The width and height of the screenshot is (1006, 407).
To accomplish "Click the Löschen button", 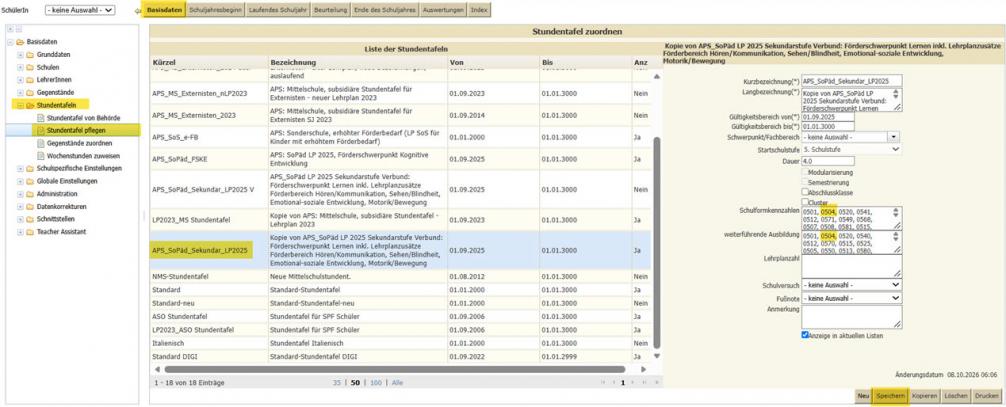I will point(957,396).
